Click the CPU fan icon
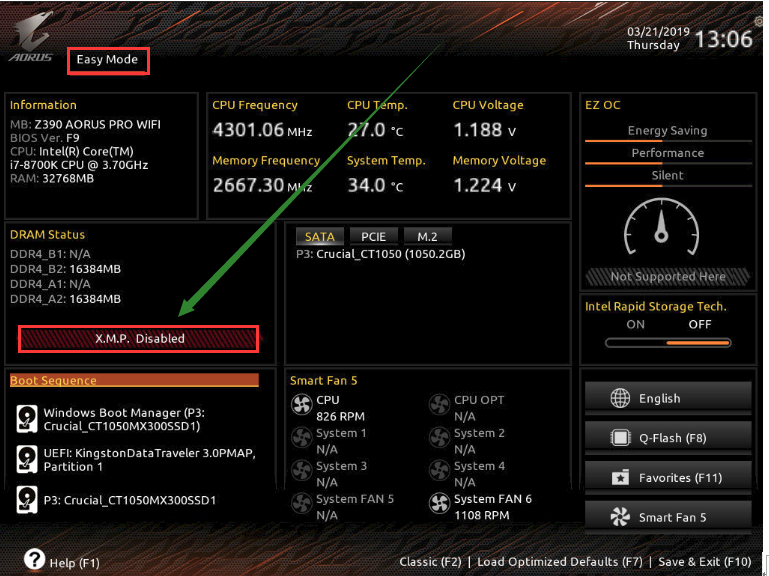The image size is (769, 576). (302, 405)
